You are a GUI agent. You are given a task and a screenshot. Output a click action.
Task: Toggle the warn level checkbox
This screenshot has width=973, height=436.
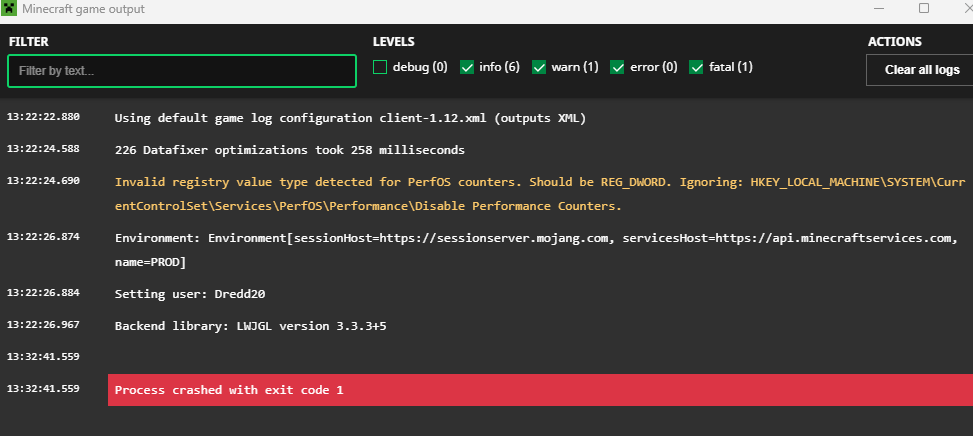(540, 67)
